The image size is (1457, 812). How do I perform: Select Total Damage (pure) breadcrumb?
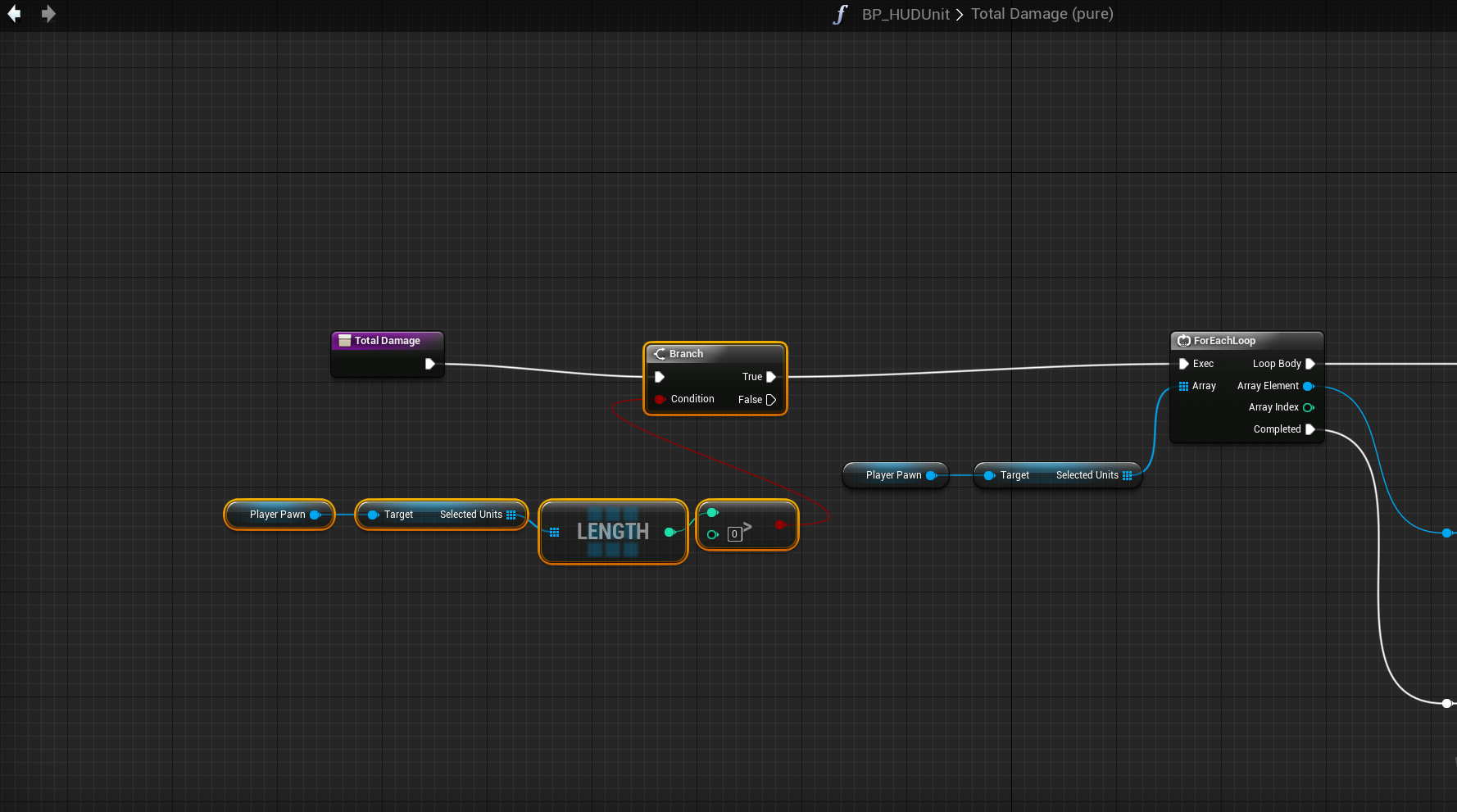(x=1042, y=14)
